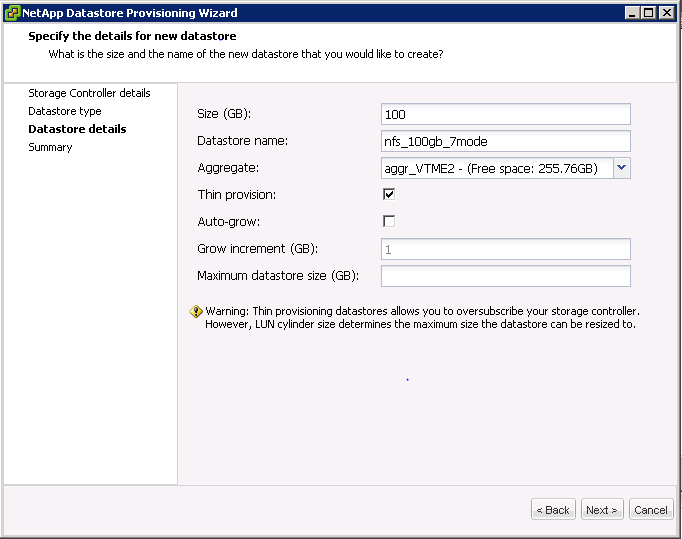Expand the Aggregate dropdown arrow

pyautogui.click(x=622, y=168)
